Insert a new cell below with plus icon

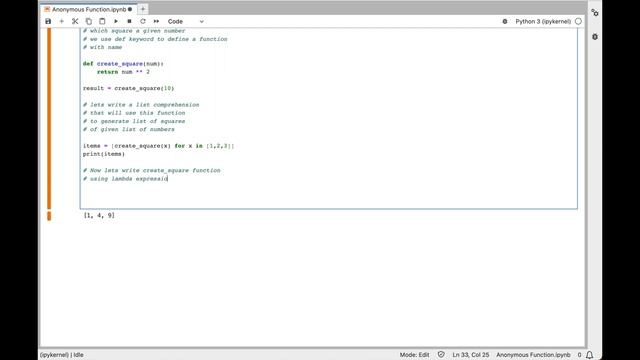click(x=62, y=21)
